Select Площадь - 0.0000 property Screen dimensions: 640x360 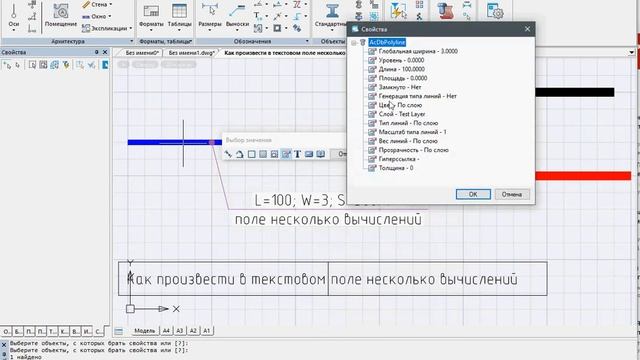coord(403,78)
